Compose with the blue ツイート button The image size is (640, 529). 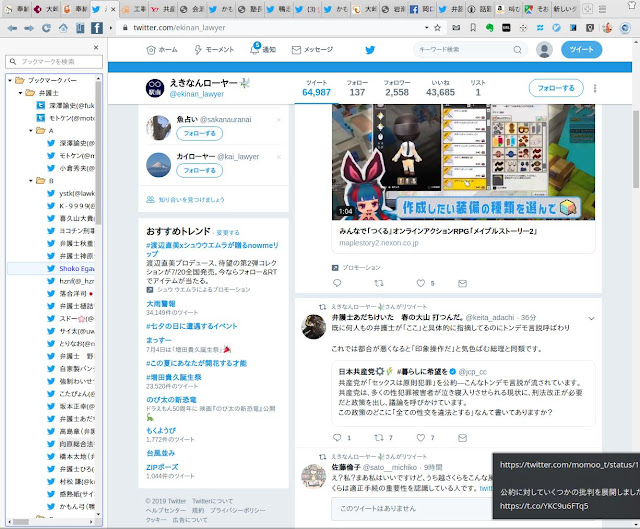(581, 50)
